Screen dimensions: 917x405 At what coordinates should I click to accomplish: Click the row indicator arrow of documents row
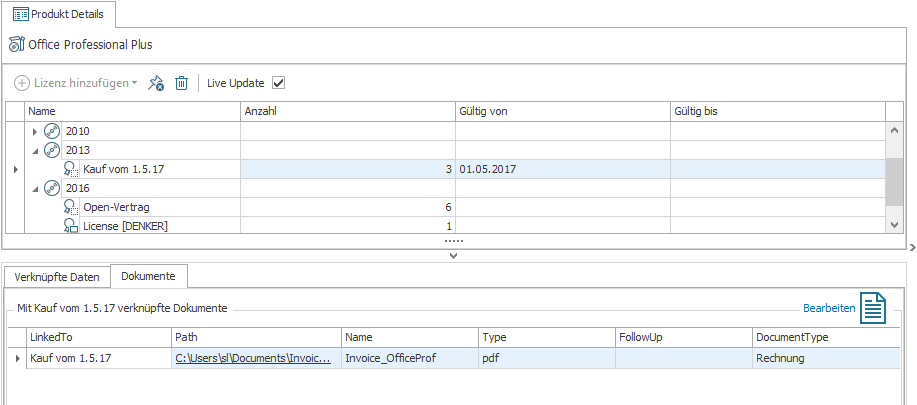tap(18, 358)
